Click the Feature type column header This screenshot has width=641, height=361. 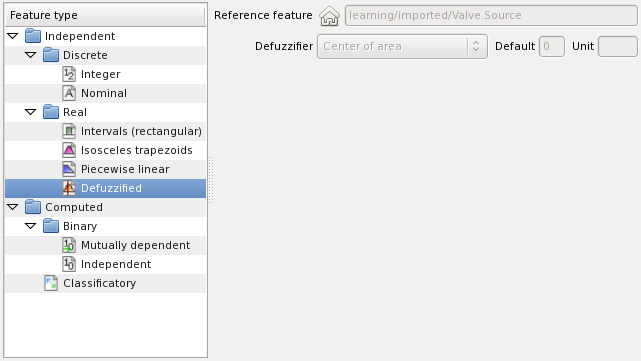coord(105,16)
